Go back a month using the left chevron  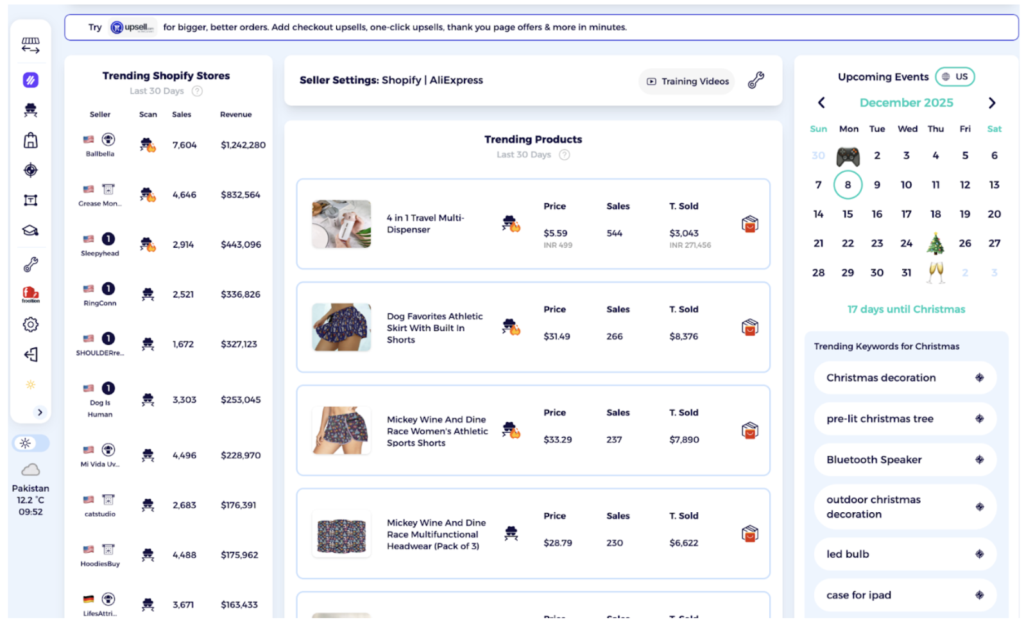(821, 102)
